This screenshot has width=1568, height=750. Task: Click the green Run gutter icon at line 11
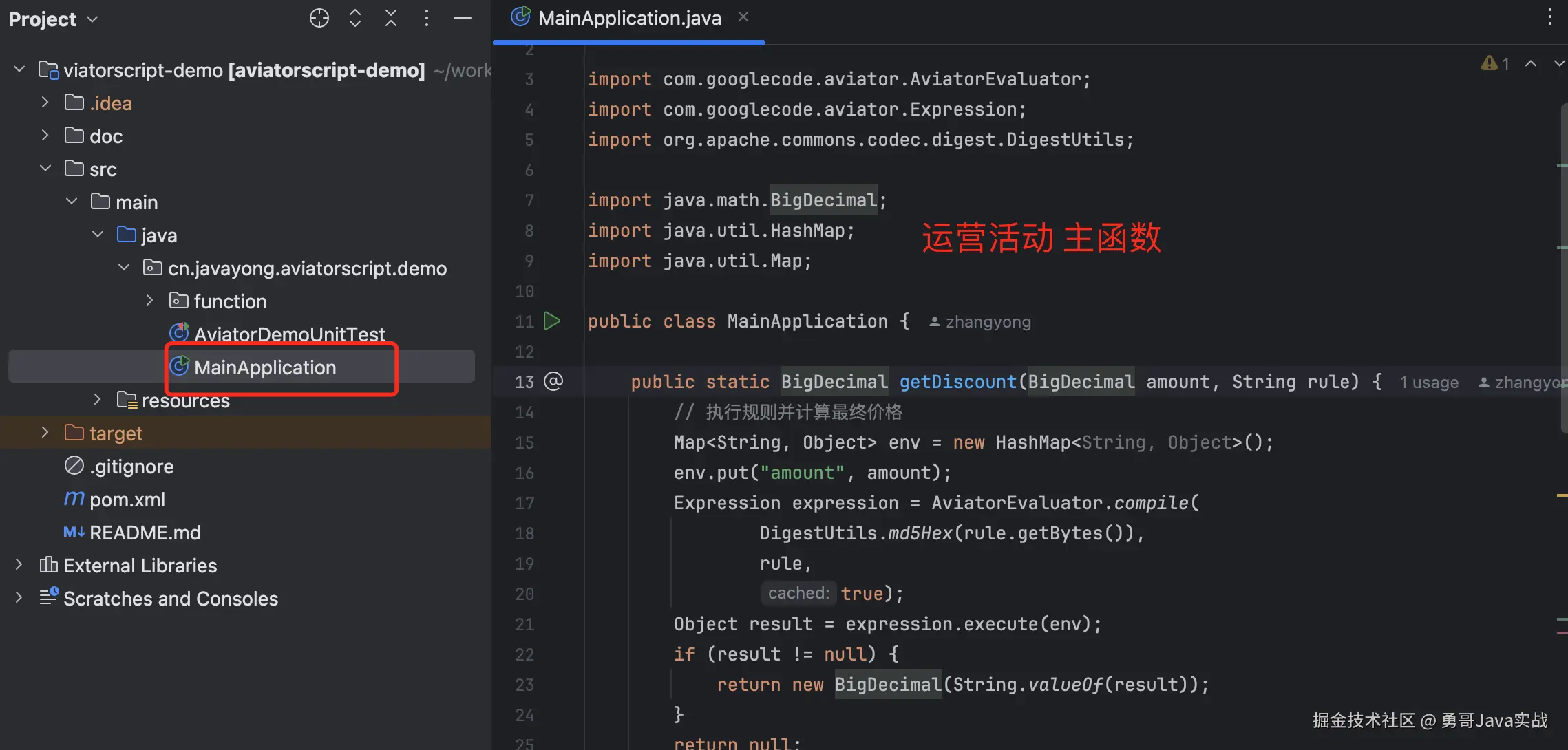(x=552, y=321)
